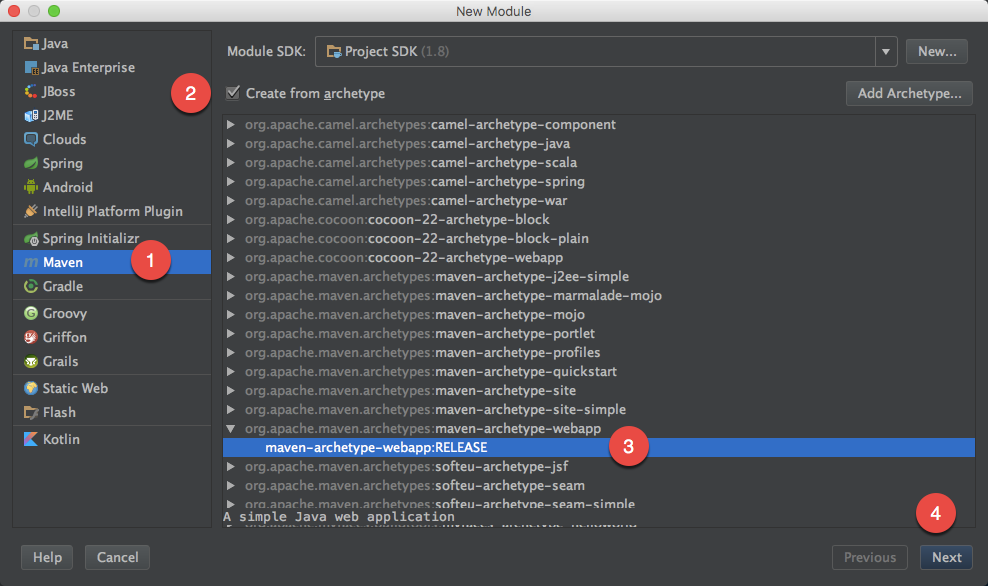Expand the softeu-archetype-jsf node
This screenshot has width=988, height=586.
tap(231, 466)
